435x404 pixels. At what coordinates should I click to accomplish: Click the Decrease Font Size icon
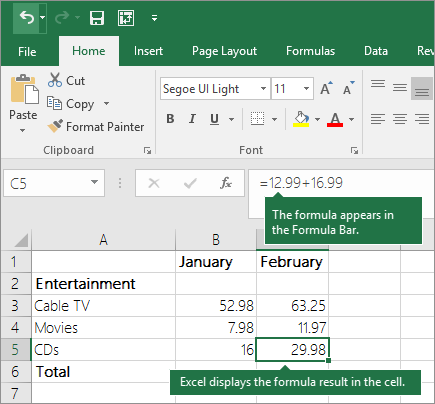coord(349,88)
